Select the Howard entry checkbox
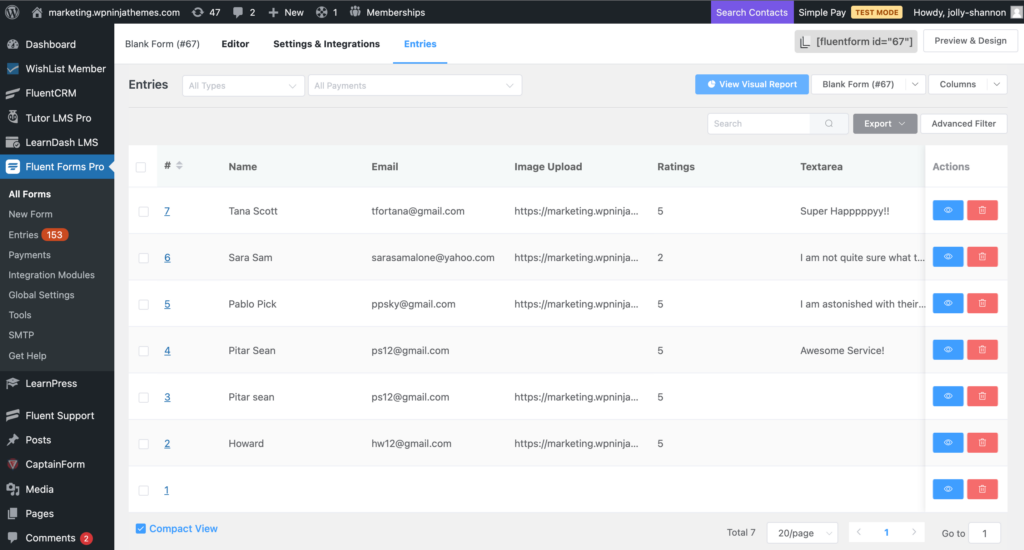The height and width of the screenshot is (550, 1024). pyautogui.click(x=144, y=444)
